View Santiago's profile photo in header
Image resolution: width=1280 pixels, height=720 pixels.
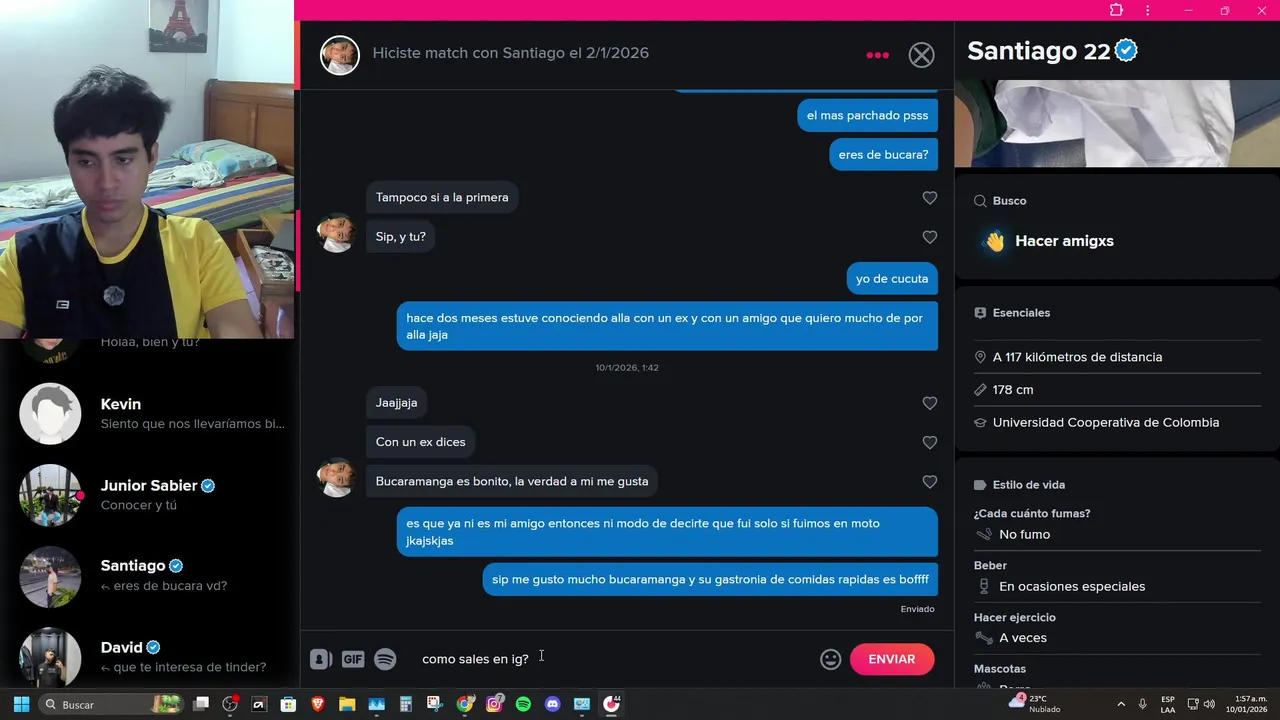click(x=340, y=55)
